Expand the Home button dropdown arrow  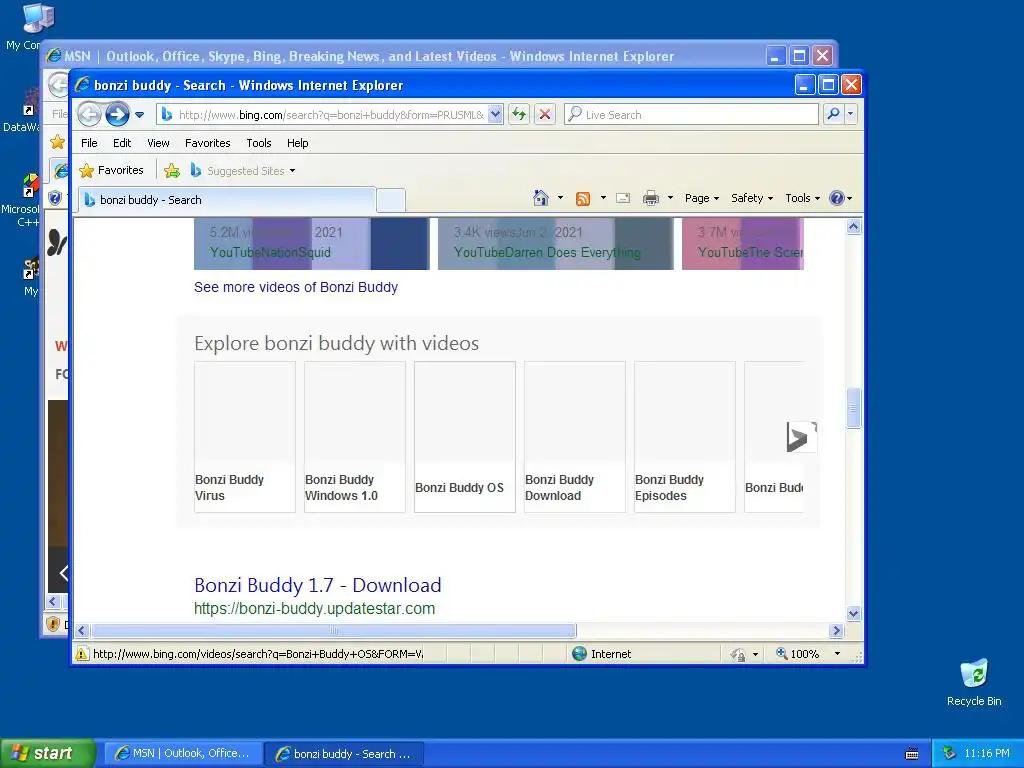click(560, 198)
